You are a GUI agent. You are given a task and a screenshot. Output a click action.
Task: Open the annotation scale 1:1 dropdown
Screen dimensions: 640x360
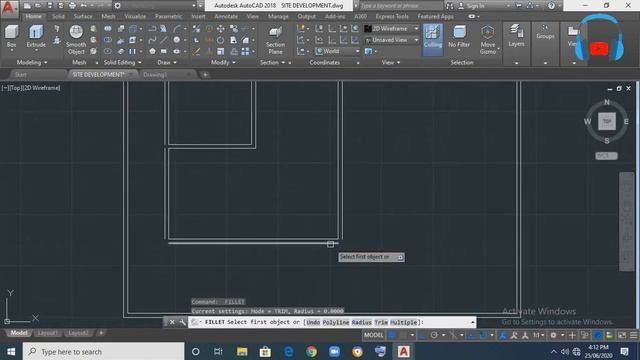pyautogui.click(x=539, y=335)
